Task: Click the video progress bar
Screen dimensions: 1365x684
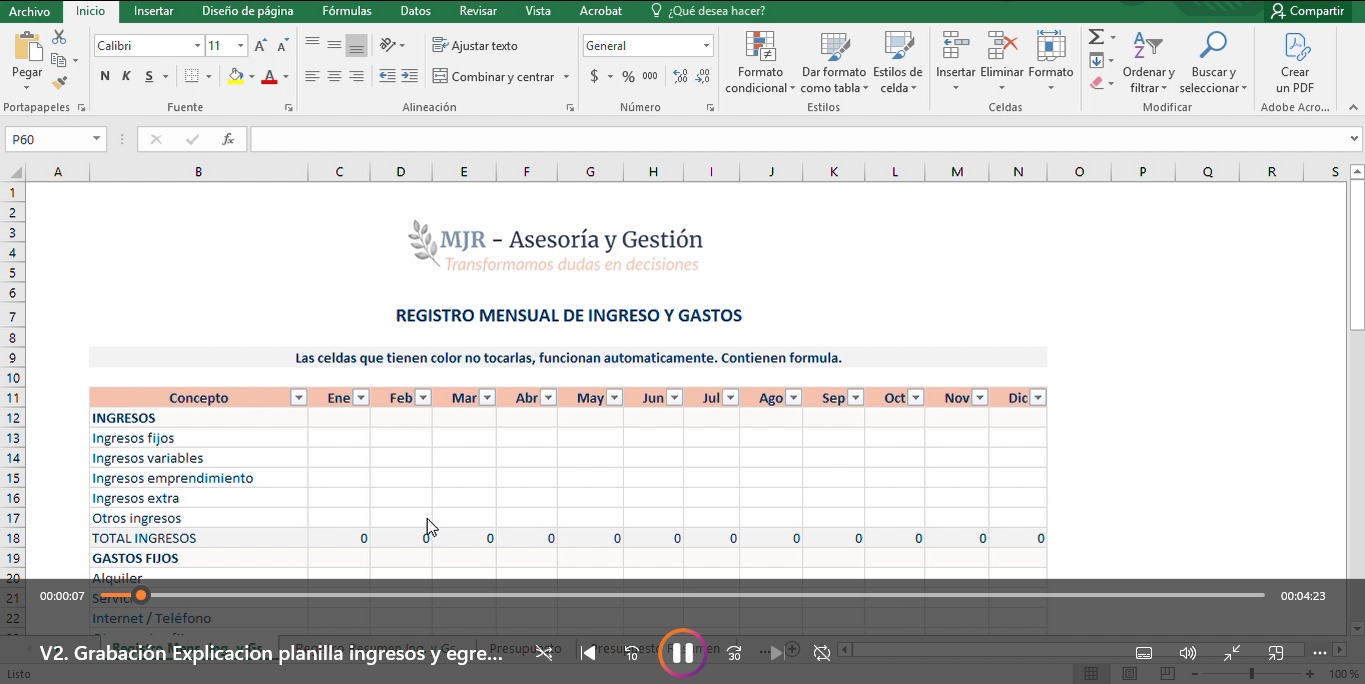Action: click(x=682, y=595)
